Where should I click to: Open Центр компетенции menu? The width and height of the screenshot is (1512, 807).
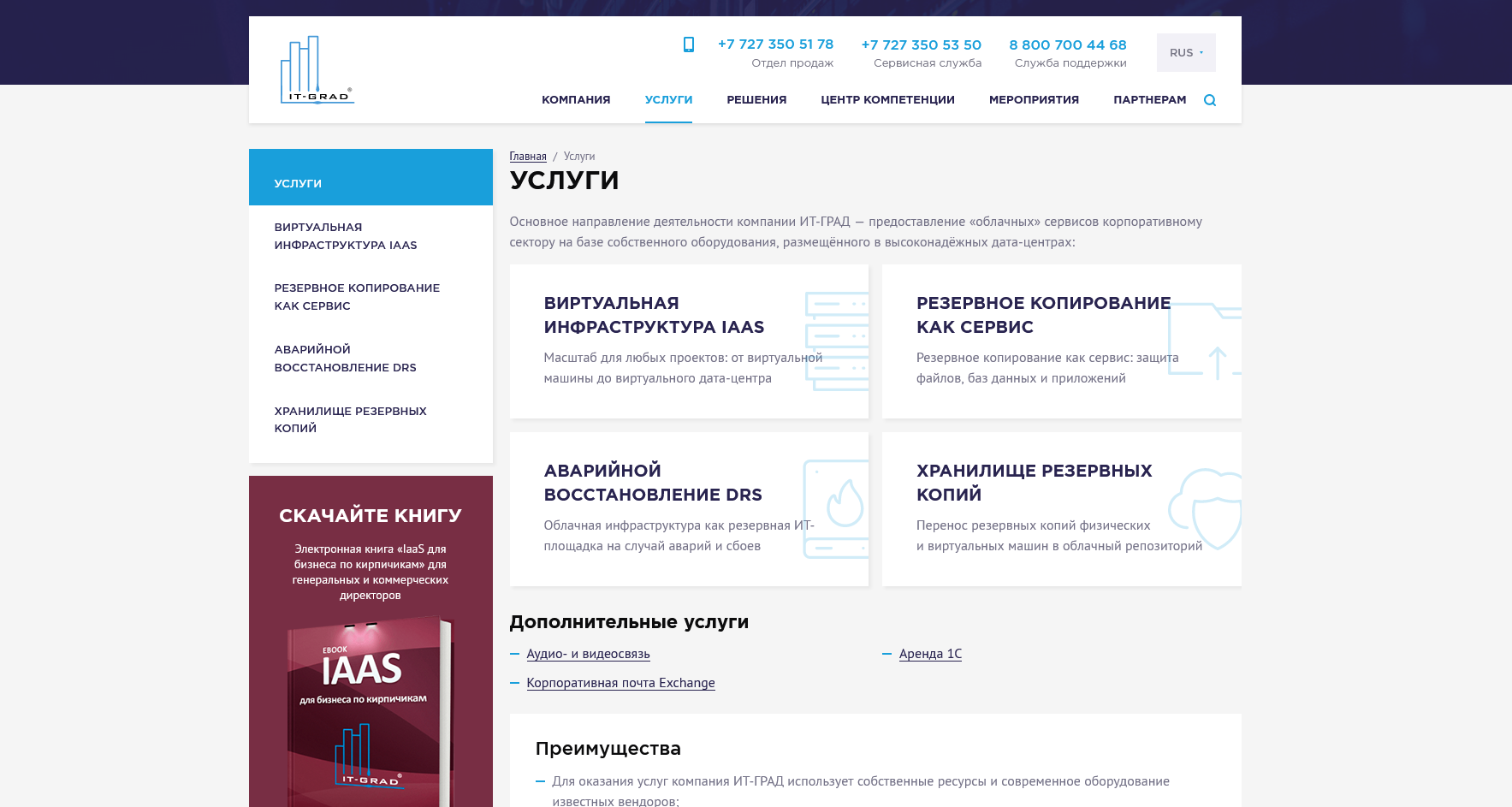887,100
